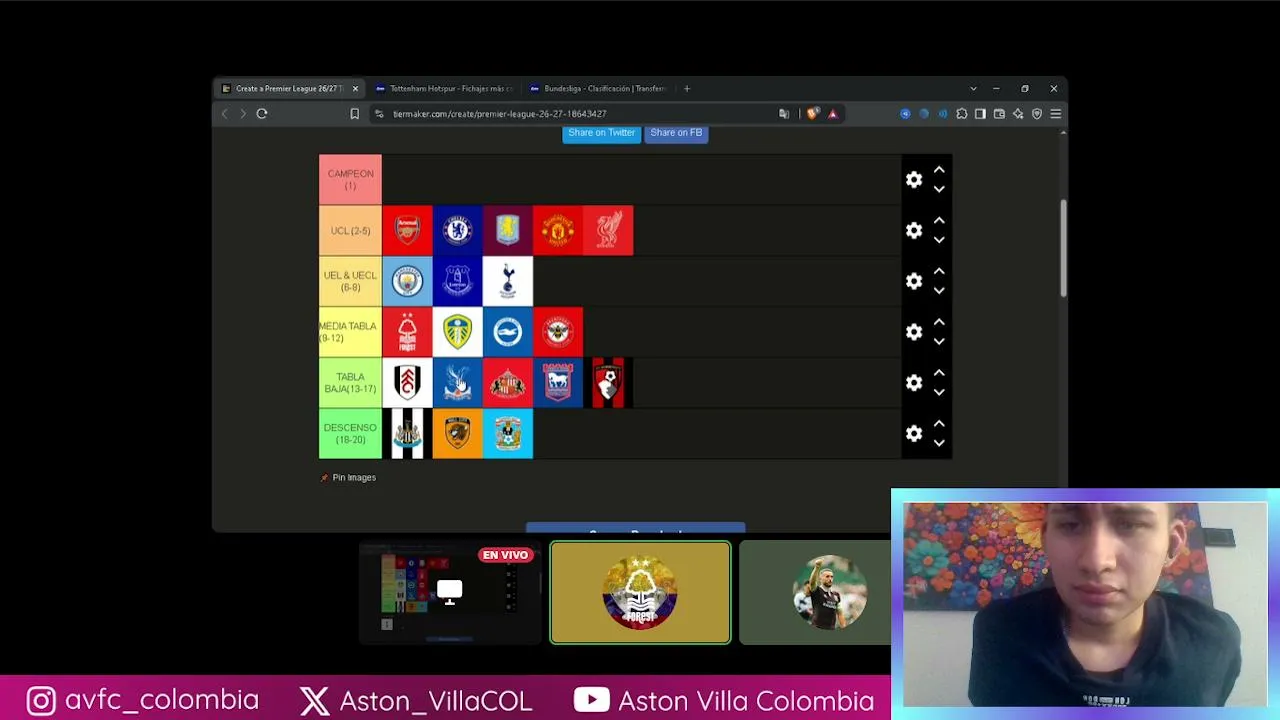Screen dimensions: 1280x720
Task: Switch to the Bundesliga Clasificación tab
Action: (598, 89)
